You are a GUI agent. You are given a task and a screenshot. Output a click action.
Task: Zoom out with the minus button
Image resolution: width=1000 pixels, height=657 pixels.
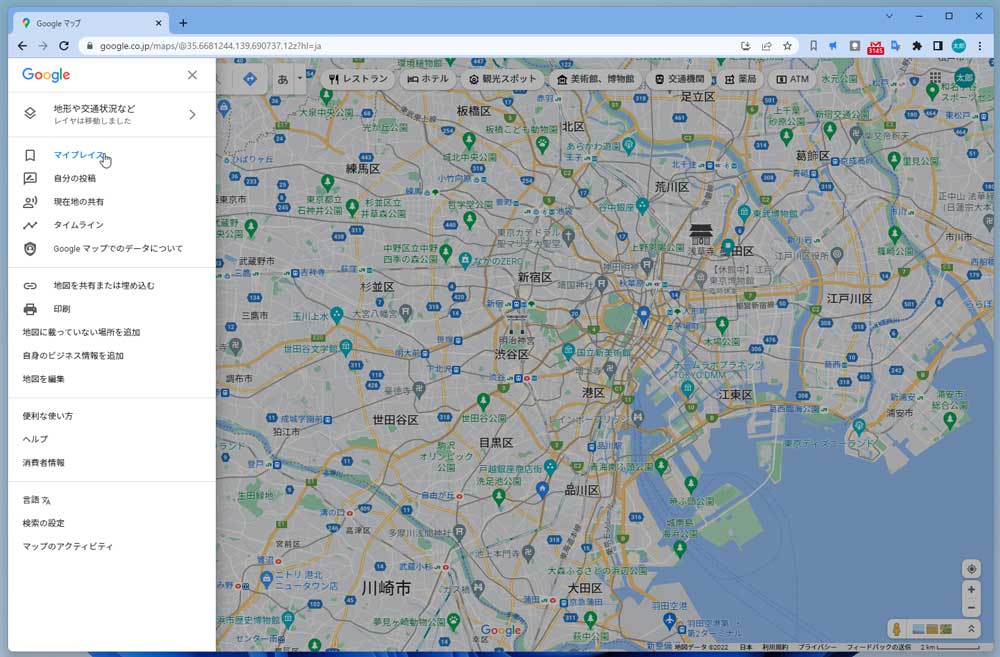[x=971, y=608]
